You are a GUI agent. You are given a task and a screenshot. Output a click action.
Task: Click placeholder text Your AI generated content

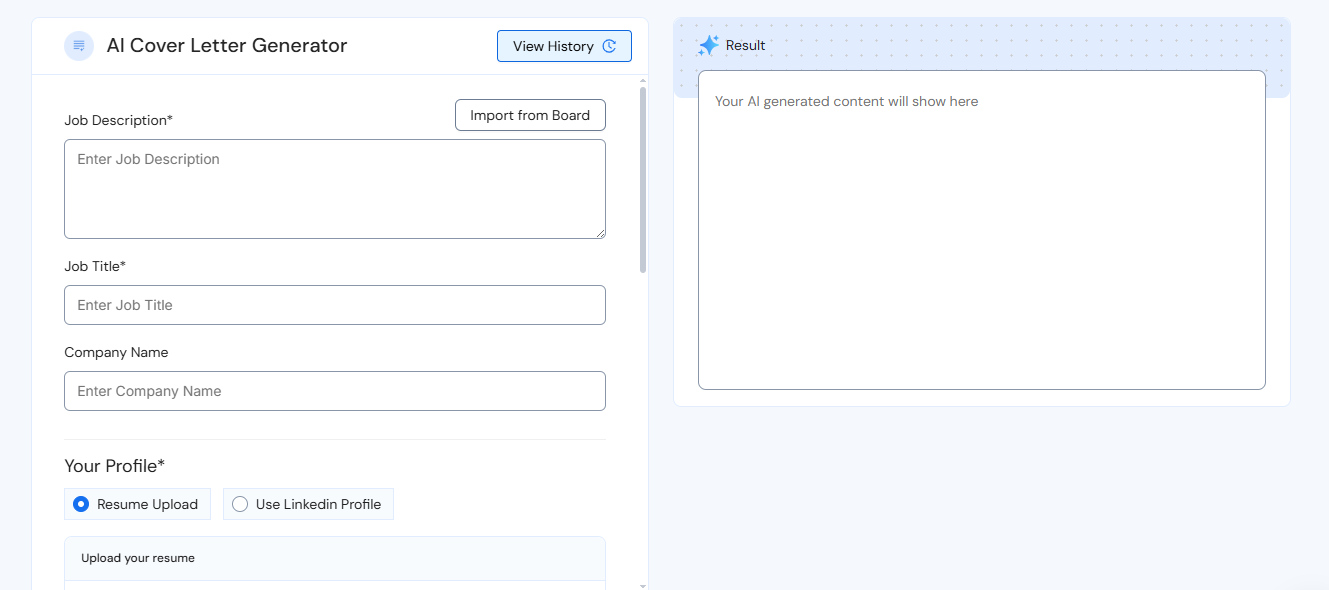[x=846, y=101]
